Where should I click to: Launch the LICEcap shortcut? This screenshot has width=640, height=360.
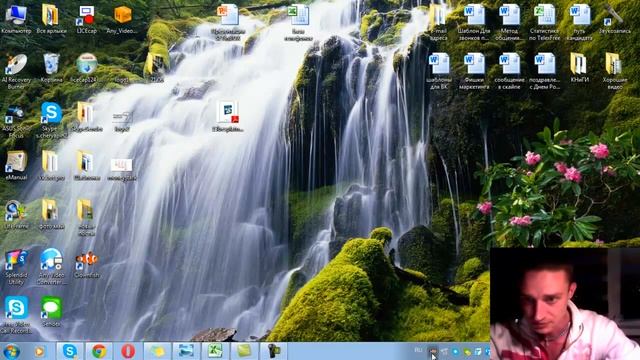pos(87,19)
